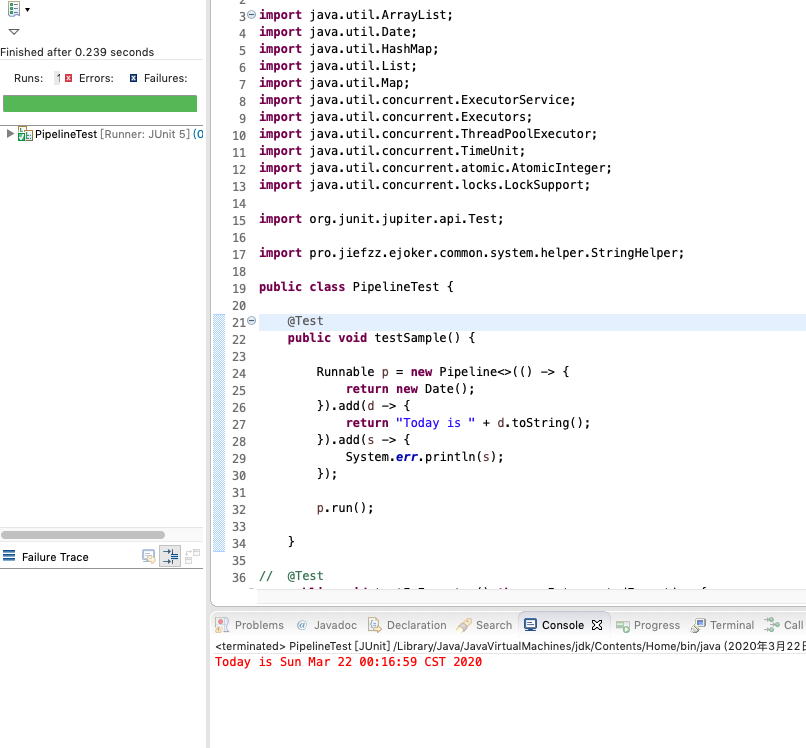Click the blue Failures icon
This screenshot has height=748, width=806.
click(x=133, y=78)
